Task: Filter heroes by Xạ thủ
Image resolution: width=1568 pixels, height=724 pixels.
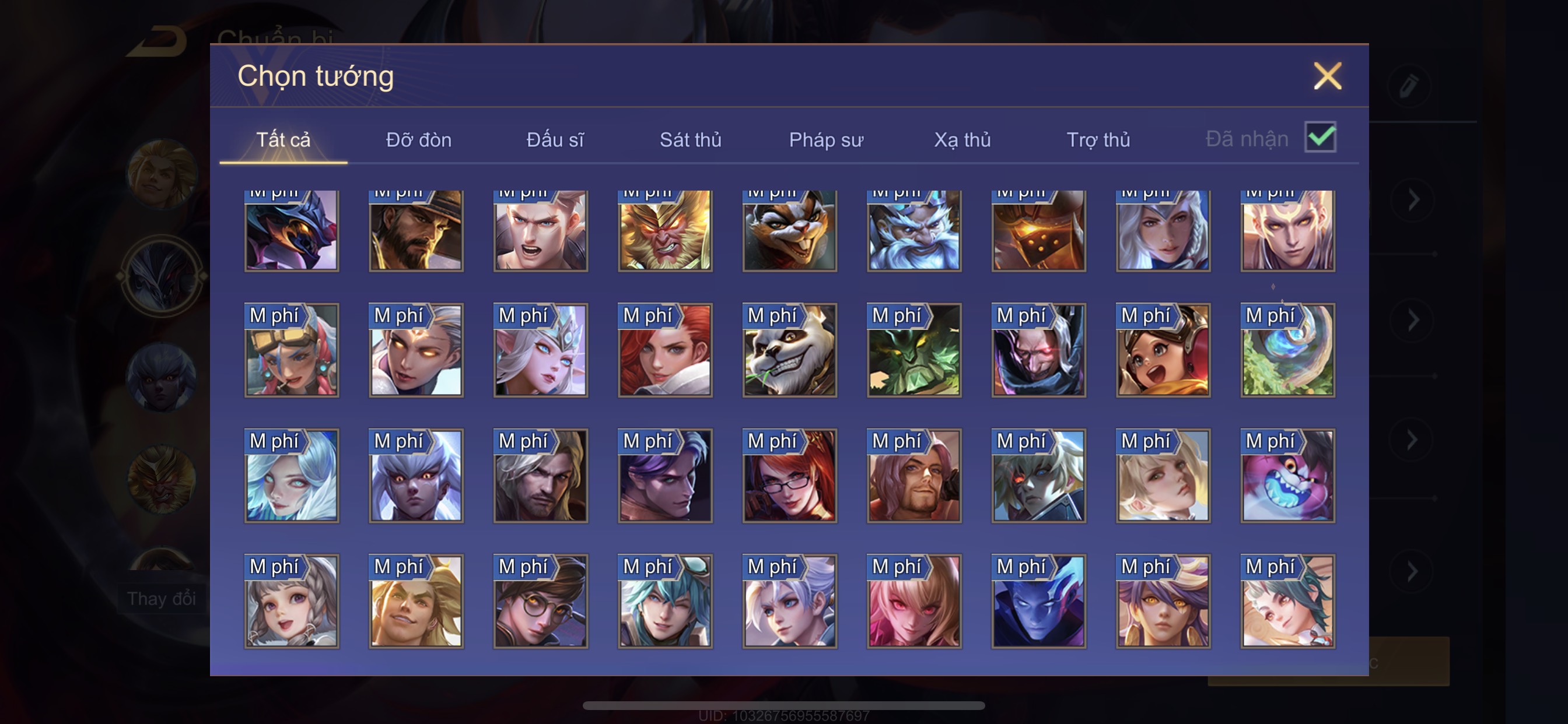Action: pos(963,140)
